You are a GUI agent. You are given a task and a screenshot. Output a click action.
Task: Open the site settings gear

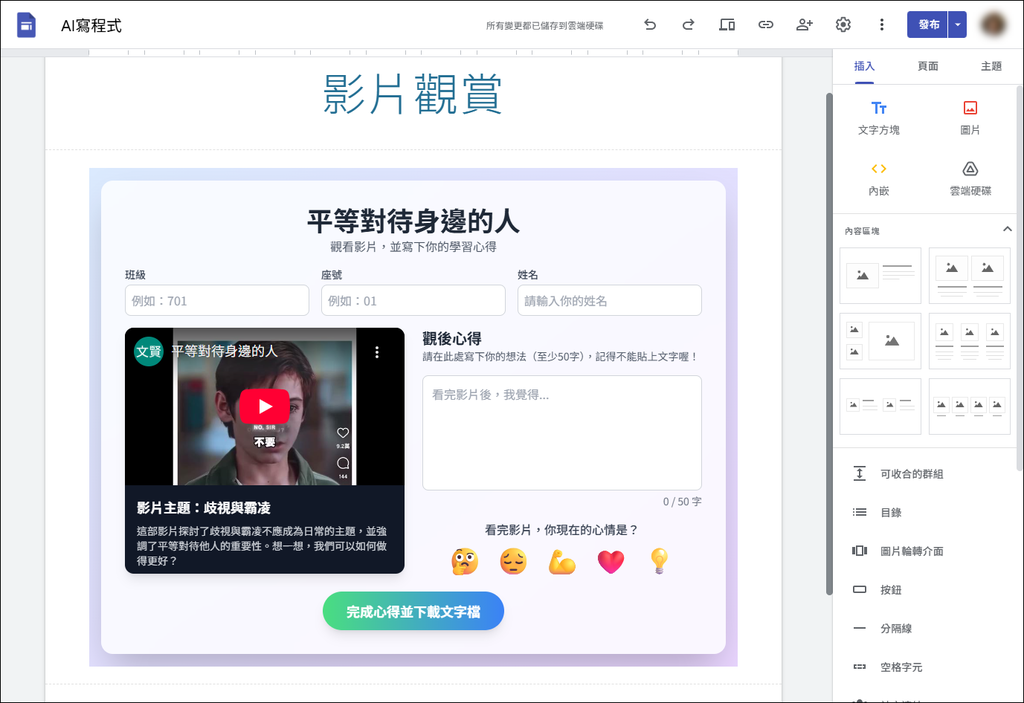point(843,25)
